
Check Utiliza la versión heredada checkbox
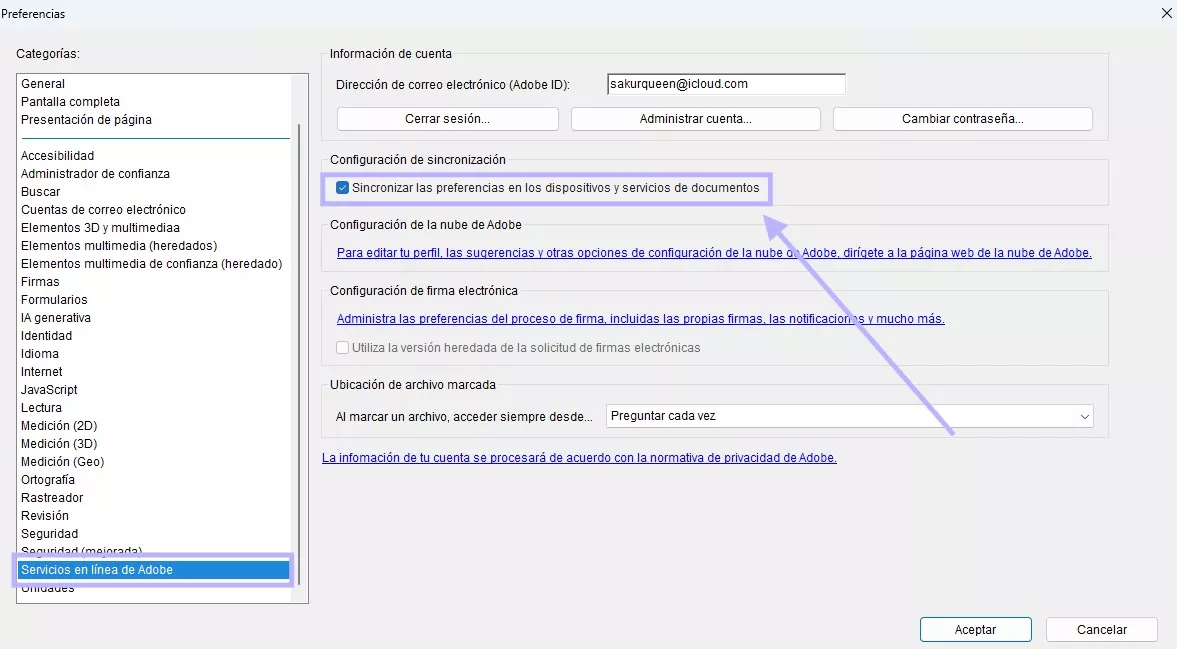pyautogui.click(x=342, y=347)
